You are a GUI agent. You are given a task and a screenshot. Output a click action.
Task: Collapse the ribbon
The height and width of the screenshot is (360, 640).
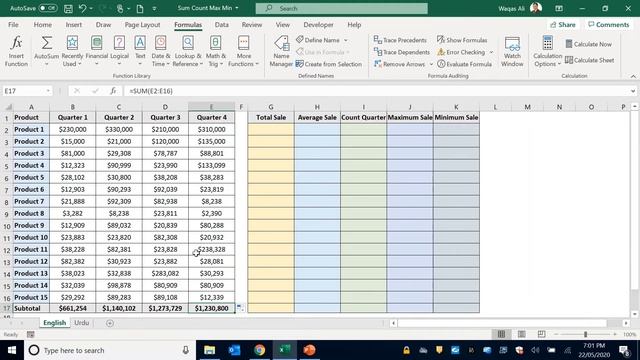(x=633, y=76)
